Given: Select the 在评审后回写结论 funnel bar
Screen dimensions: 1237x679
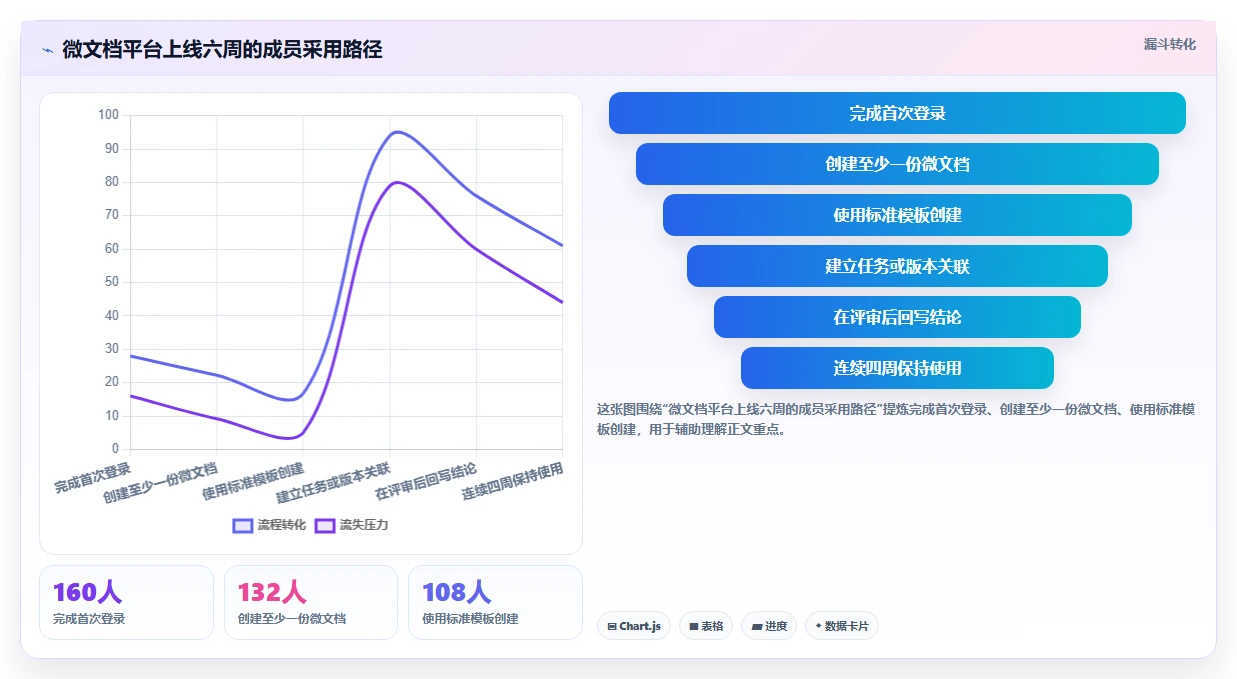Looking at the screenshot, I should (897, 317).
